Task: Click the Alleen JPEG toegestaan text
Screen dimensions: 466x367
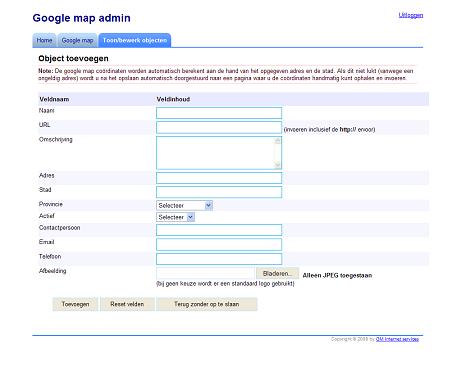Action: point(337,276)
